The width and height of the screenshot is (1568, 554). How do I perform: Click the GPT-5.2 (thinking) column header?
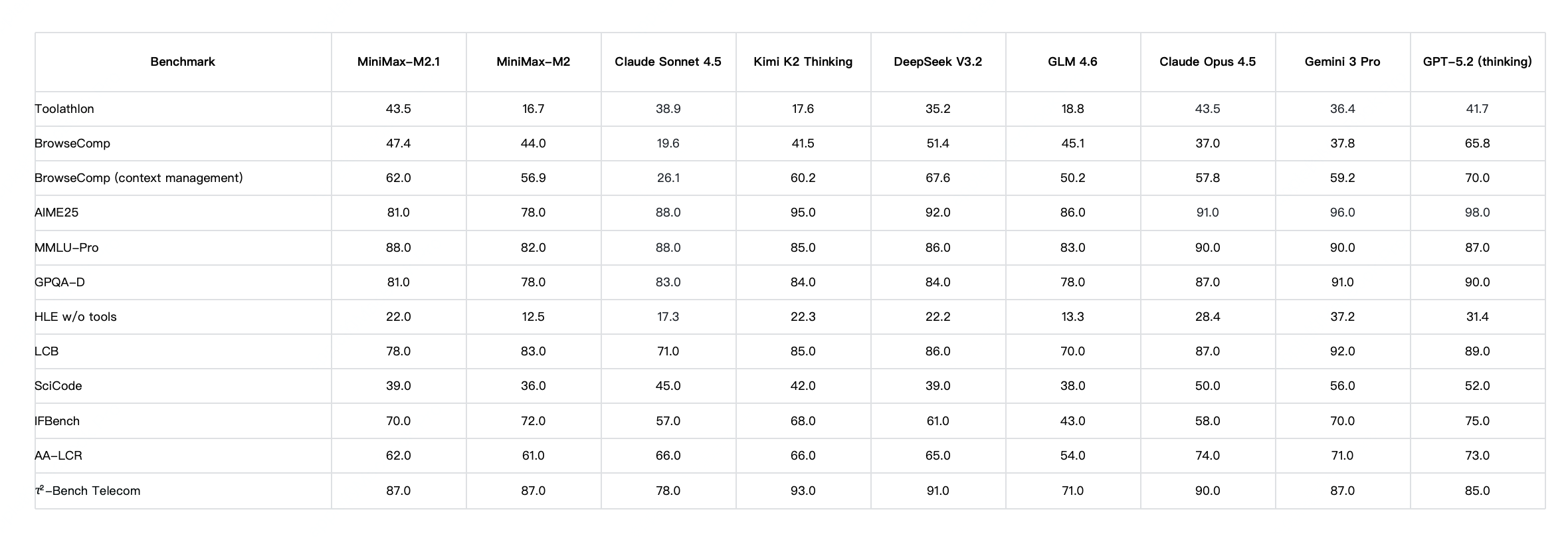[x=1477, y=62]
